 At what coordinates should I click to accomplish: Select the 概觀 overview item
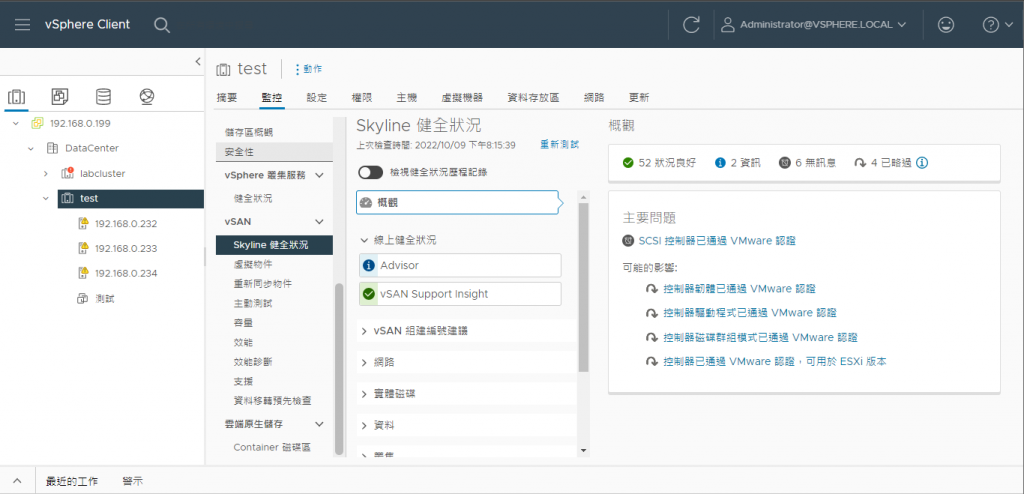(457, 203)
